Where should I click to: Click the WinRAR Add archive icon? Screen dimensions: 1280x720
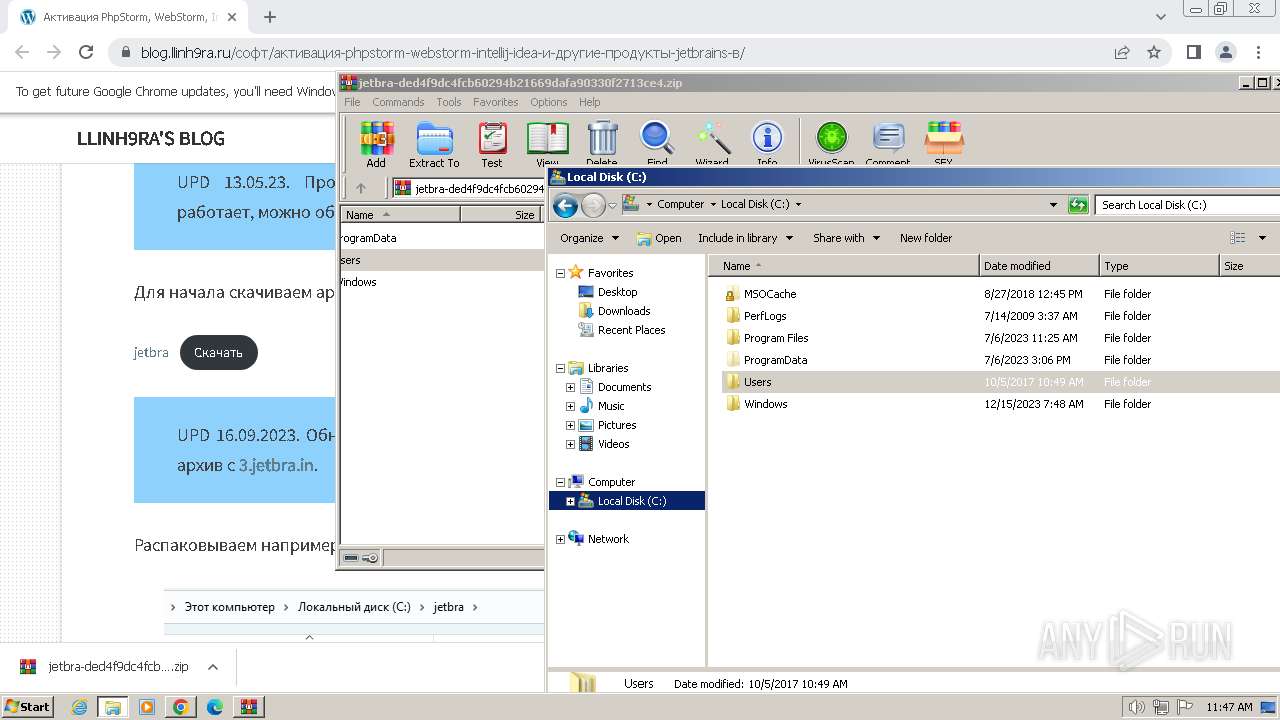tap(376, 140)
